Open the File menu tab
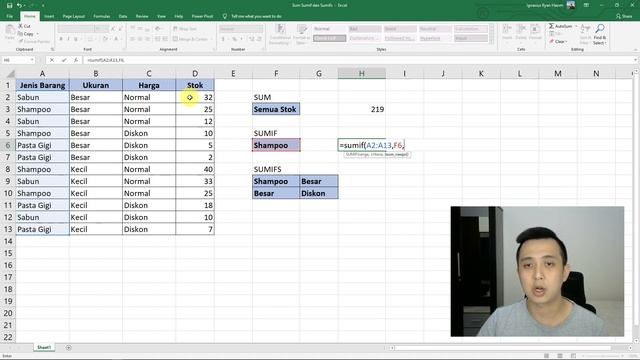Image resolution: width=640 pixels, height=360 pixels. pyautogui.click(x=10, y=16)
